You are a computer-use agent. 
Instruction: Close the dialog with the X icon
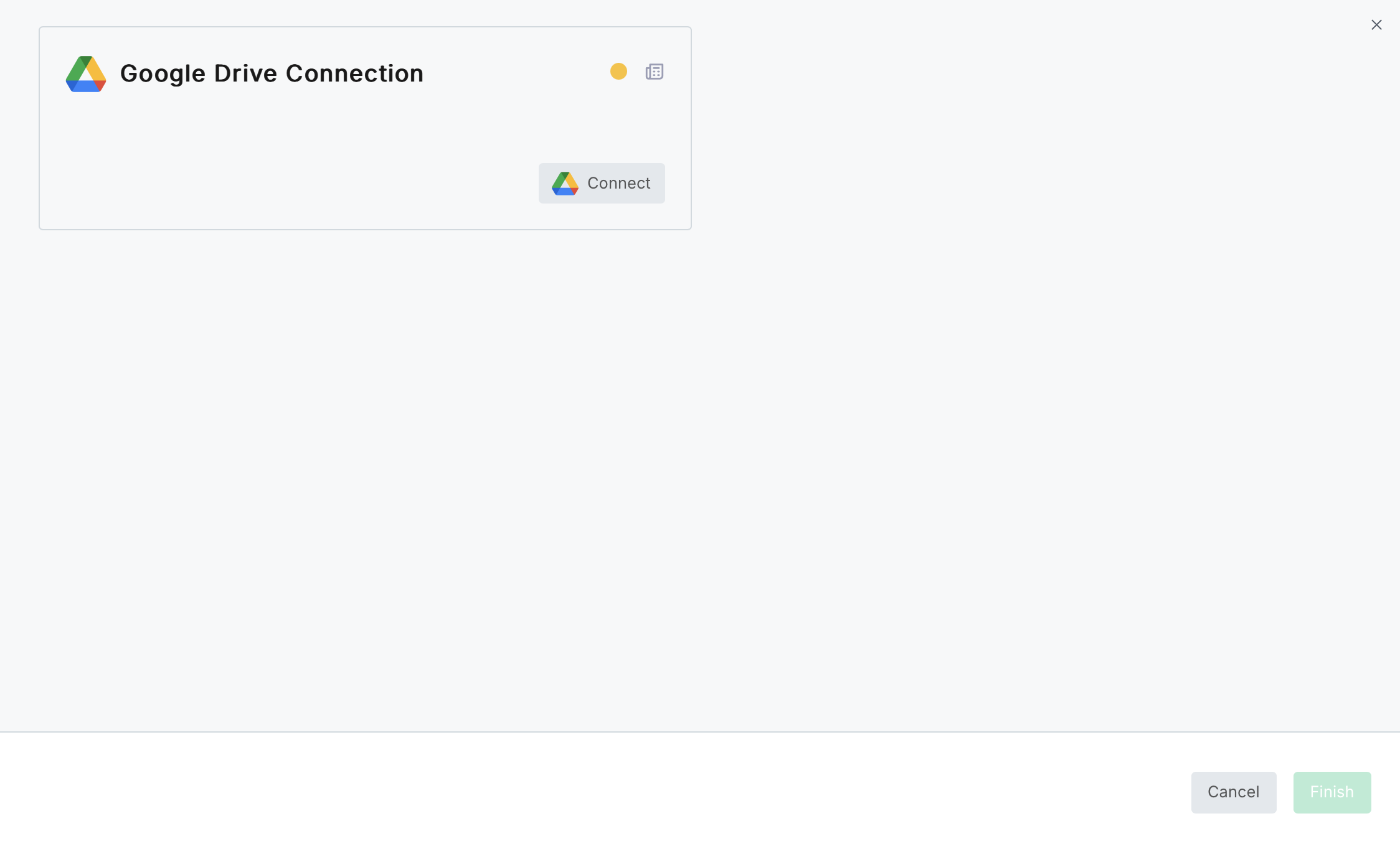[x=1376, y=25]
